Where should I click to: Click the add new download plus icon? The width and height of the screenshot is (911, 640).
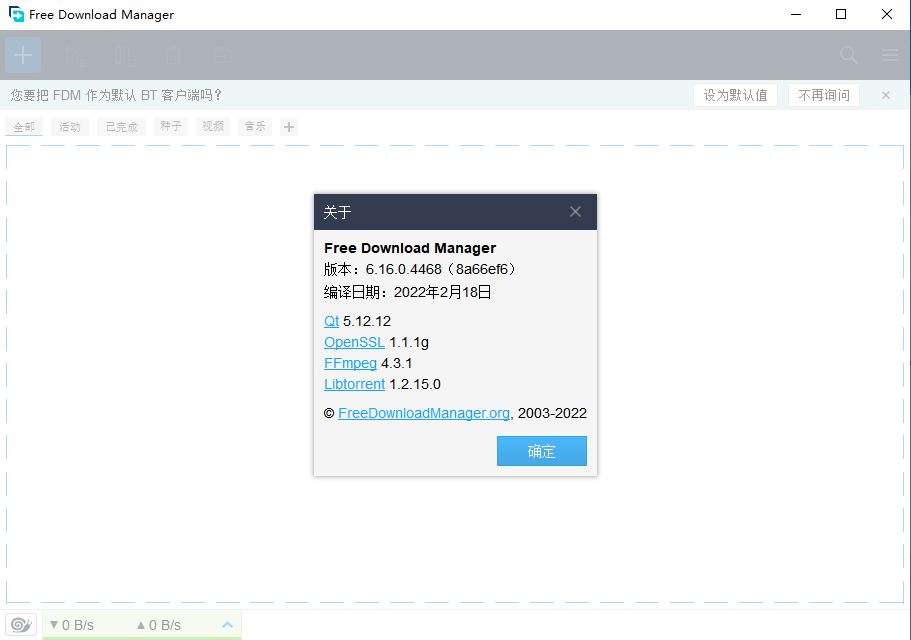22,55
